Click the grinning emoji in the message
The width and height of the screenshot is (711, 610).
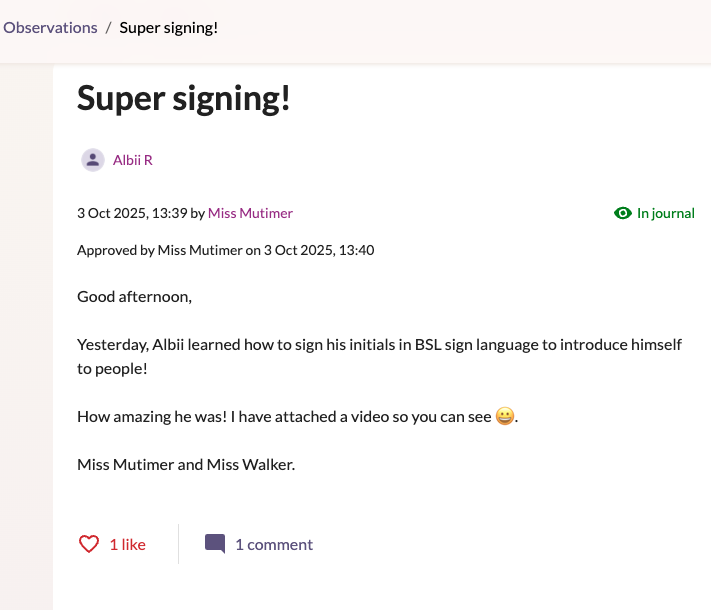tap(505, 417)
